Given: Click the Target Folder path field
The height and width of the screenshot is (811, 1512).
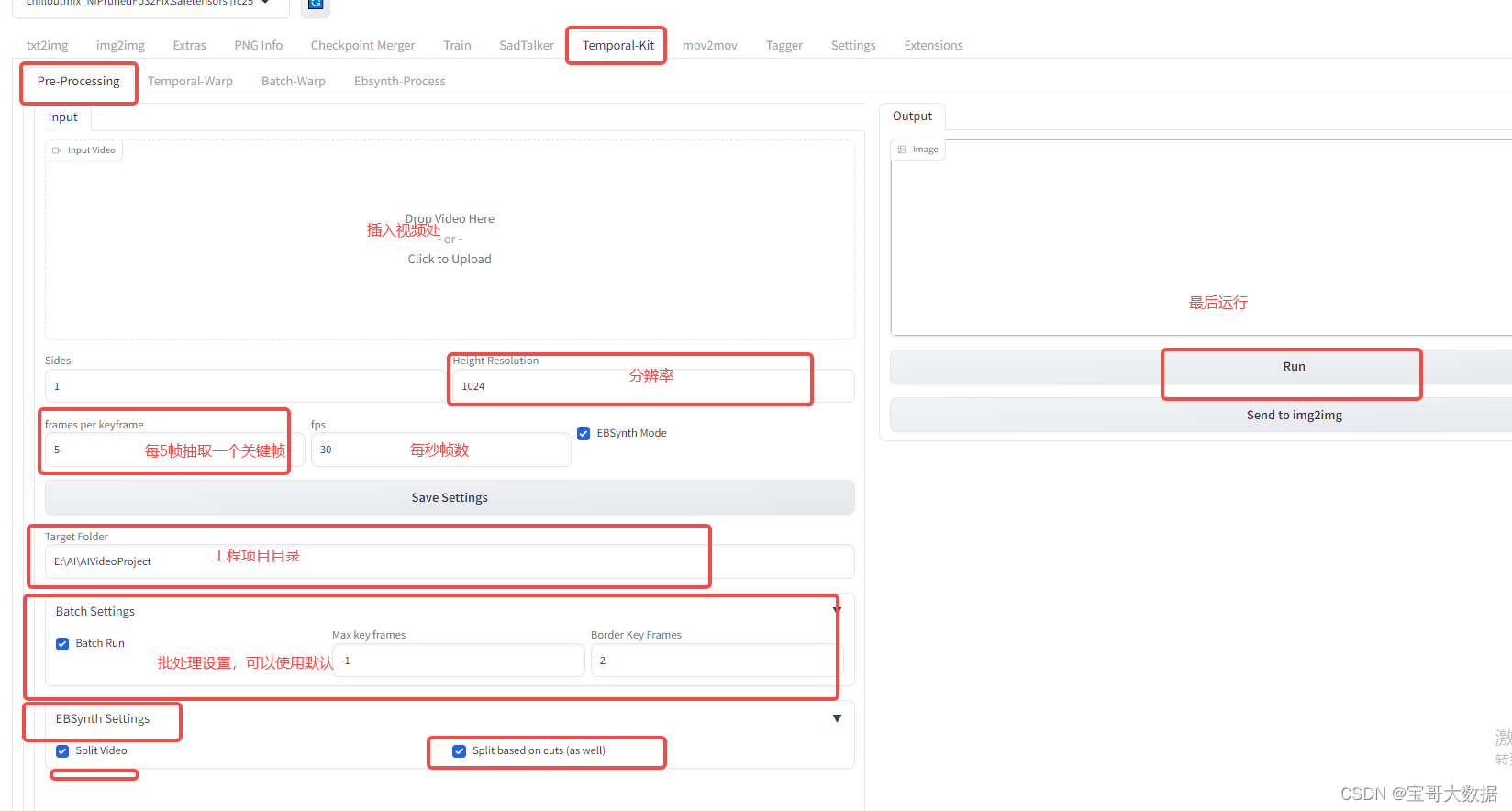Looking at the screenshot, I should 450,561.
